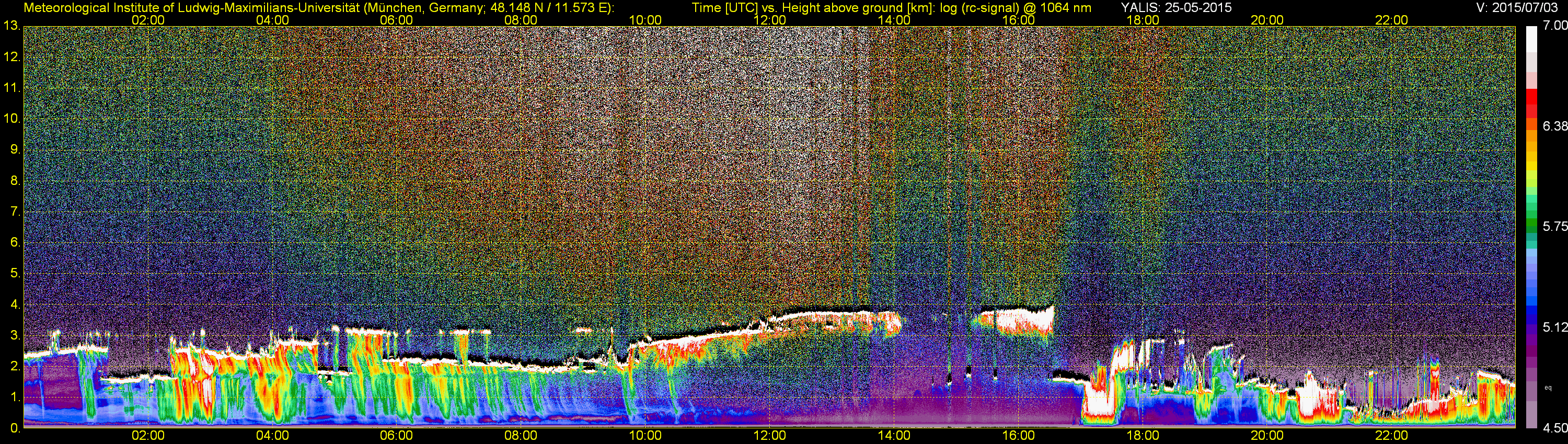This screenshot has width=1568, height=444.
Task: Click the "14:00" label on top time axis
Action: point(894,20)
